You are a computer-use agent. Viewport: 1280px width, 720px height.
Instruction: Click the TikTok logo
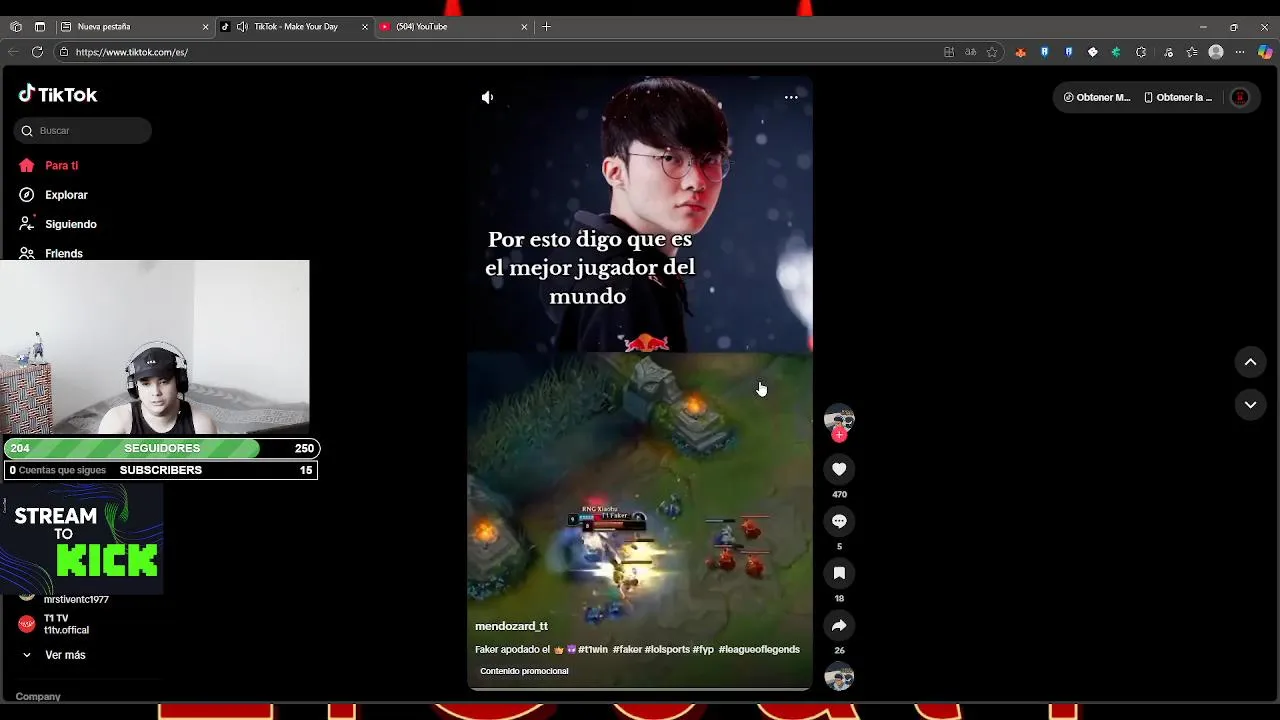click(x=58, y=94)
